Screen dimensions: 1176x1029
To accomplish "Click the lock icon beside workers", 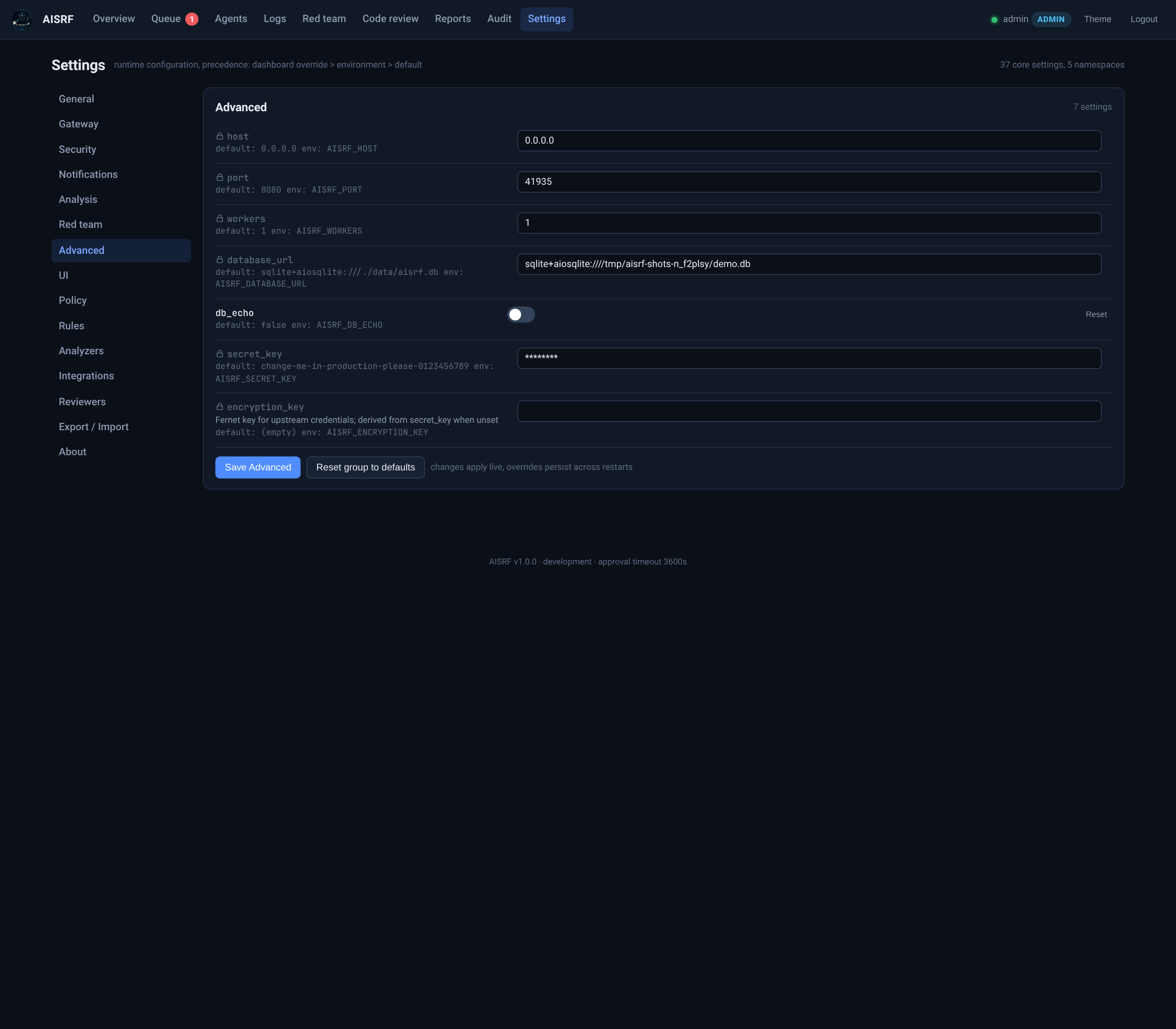I will 220,219.
